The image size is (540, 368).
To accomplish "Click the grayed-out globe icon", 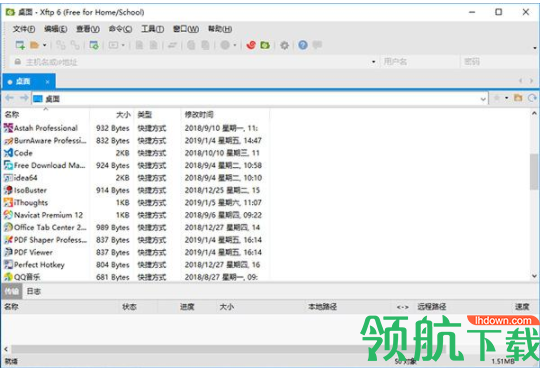I will pyautogui.click(x=225, y=45).
